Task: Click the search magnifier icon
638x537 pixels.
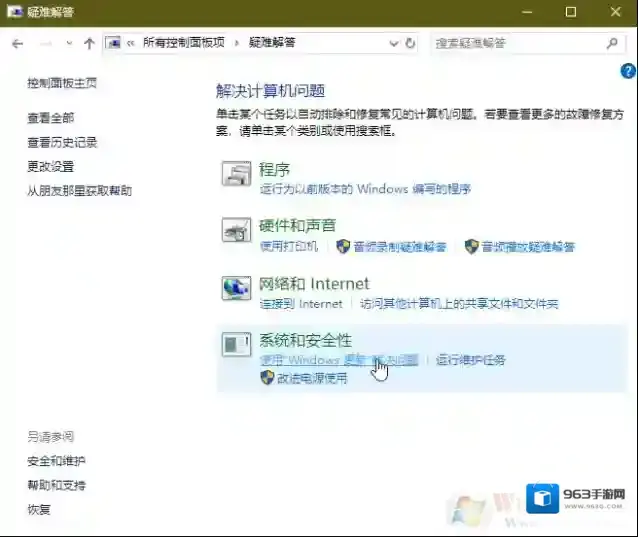Action: pos(612,43)
